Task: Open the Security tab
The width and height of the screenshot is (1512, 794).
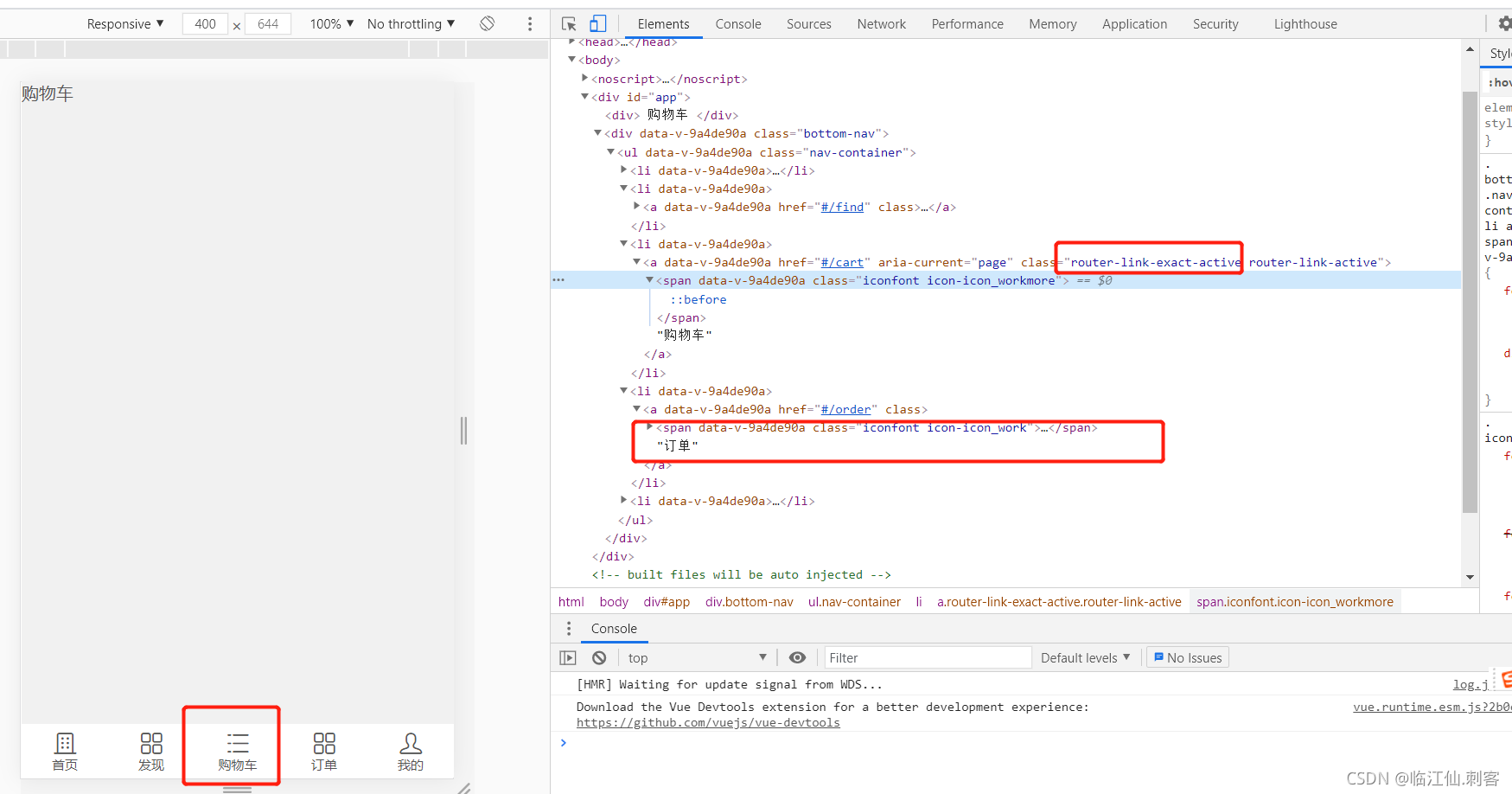Action: (x=1215, y=24)
